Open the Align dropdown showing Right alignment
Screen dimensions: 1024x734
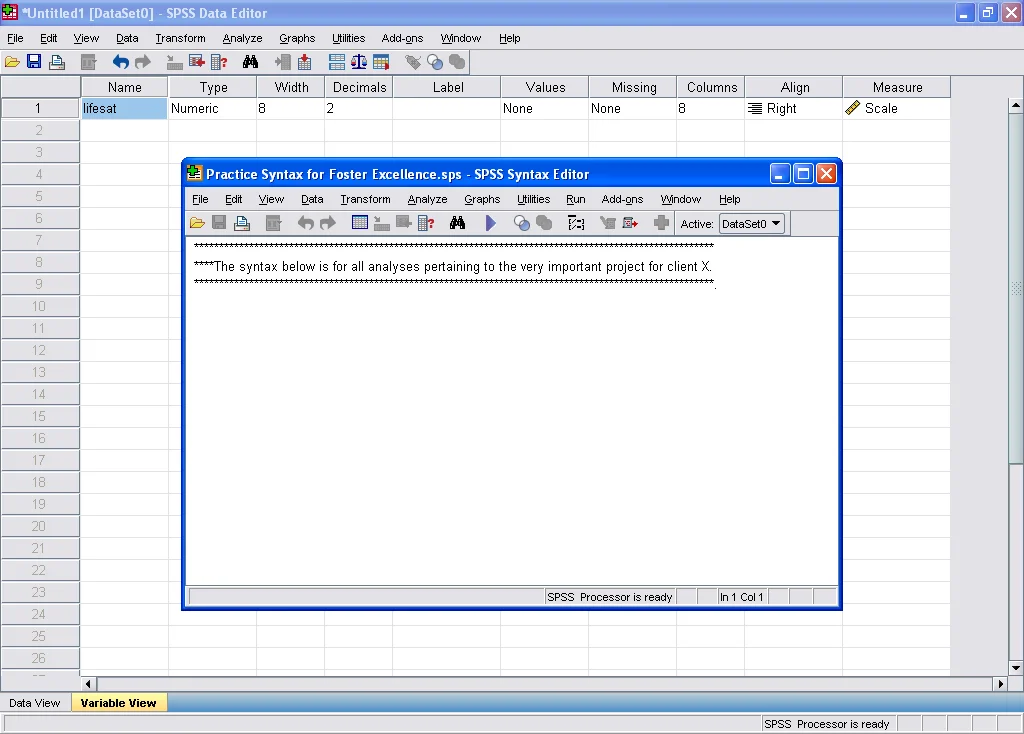[x=792, y=108]
